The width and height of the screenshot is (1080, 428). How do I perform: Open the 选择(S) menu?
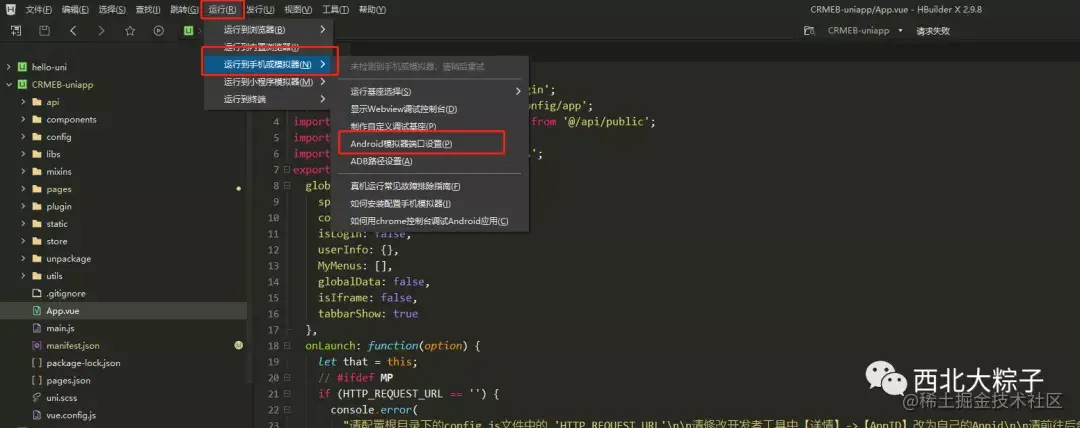point(112,10)
